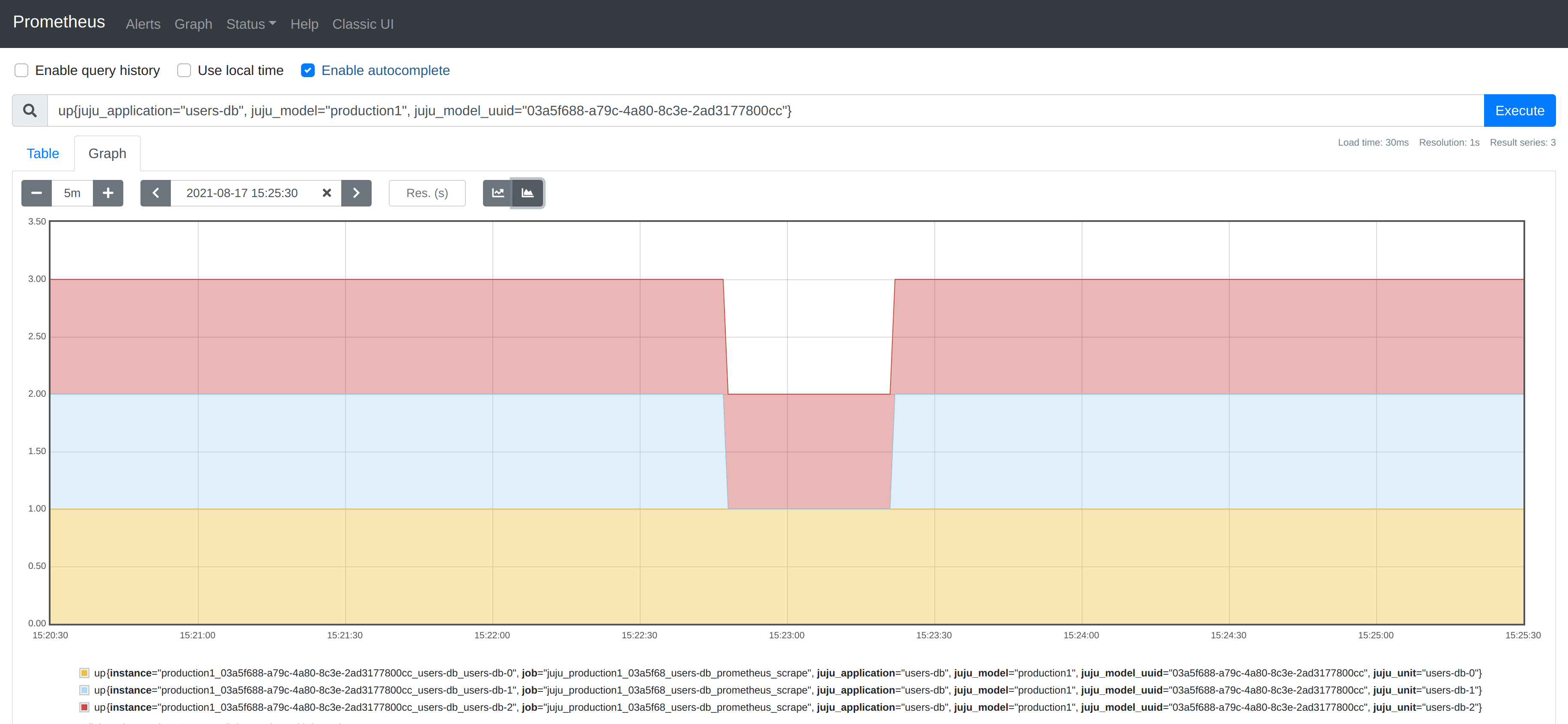Click the Execute button
Image resolution: width=1568 pixels, height=724 pixels.
click(x=1519, y=110)
